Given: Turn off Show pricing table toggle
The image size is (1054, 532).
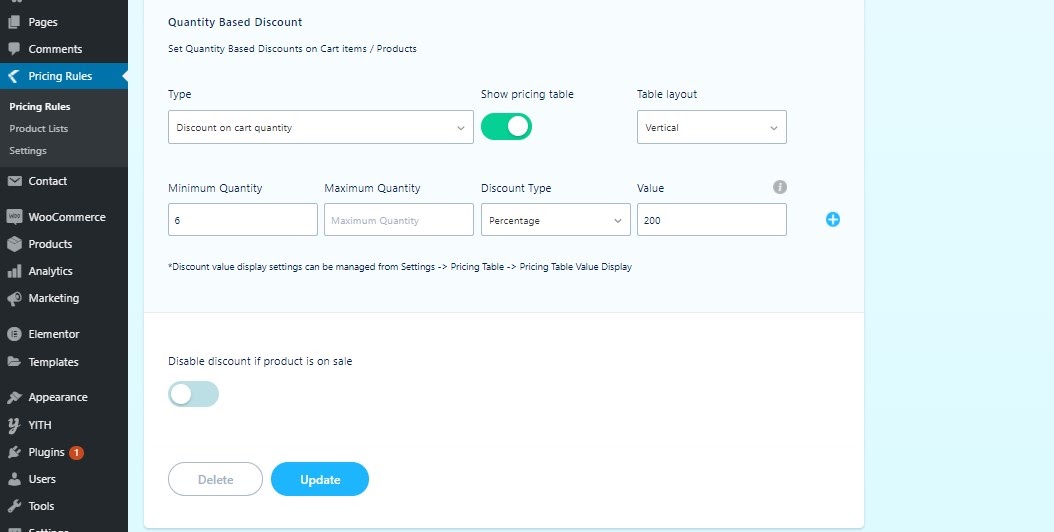Looking at the screenshot, I should click(x=506, y=126).
